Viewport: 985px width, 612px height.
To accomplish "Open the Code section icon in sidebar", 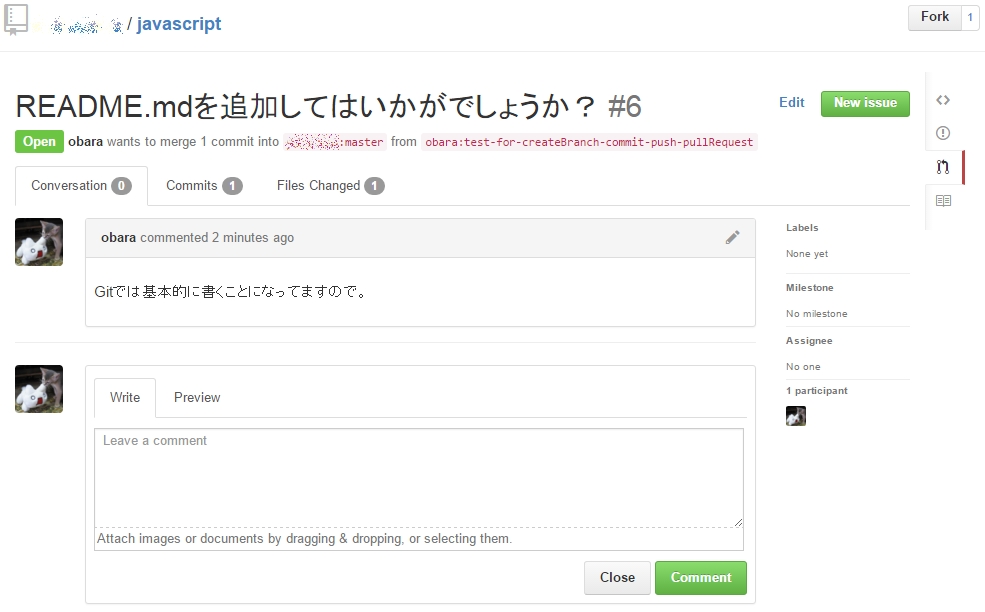I will click(943, 101).
